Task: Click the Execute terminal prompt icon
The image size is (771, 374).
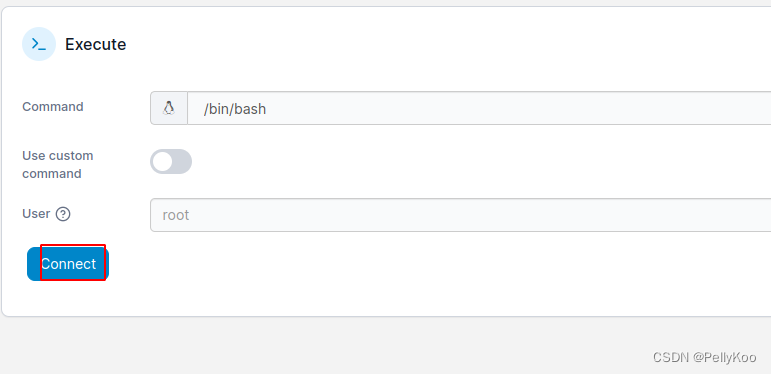Action: [39, 44]
